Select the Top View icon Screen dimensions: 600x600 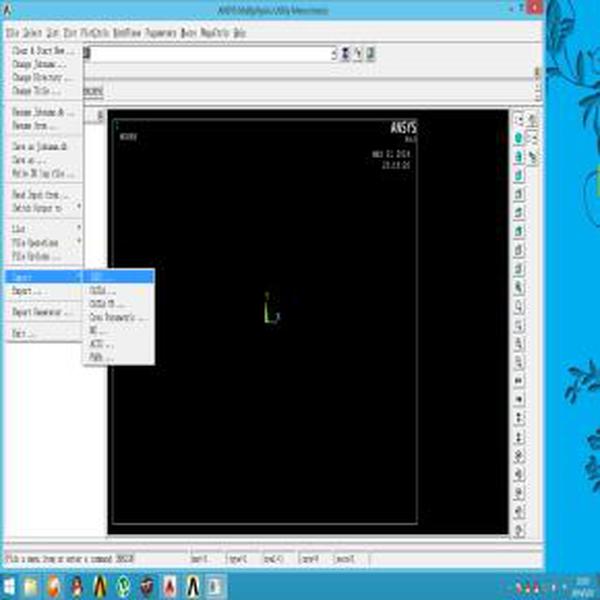pos(518,213)
